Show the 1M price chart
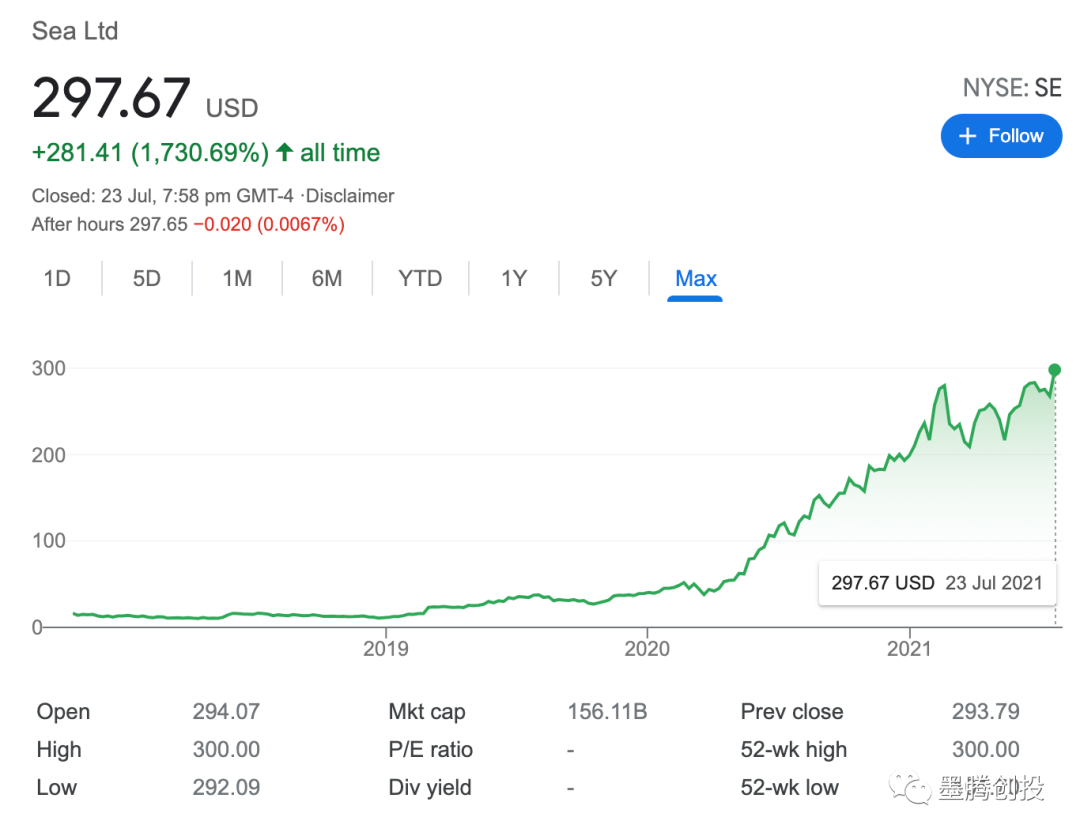Image resolution: width=1080 pixels, height=836 pixels. [x=237, y=279]
